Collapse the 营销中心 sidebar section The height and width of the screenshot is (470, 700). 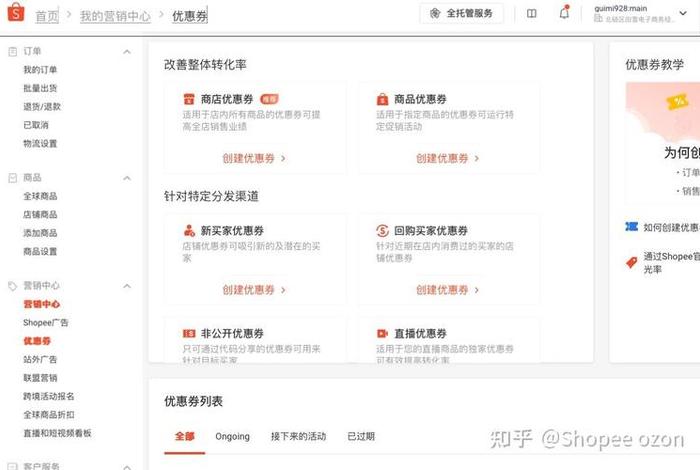tap(127, 286)
